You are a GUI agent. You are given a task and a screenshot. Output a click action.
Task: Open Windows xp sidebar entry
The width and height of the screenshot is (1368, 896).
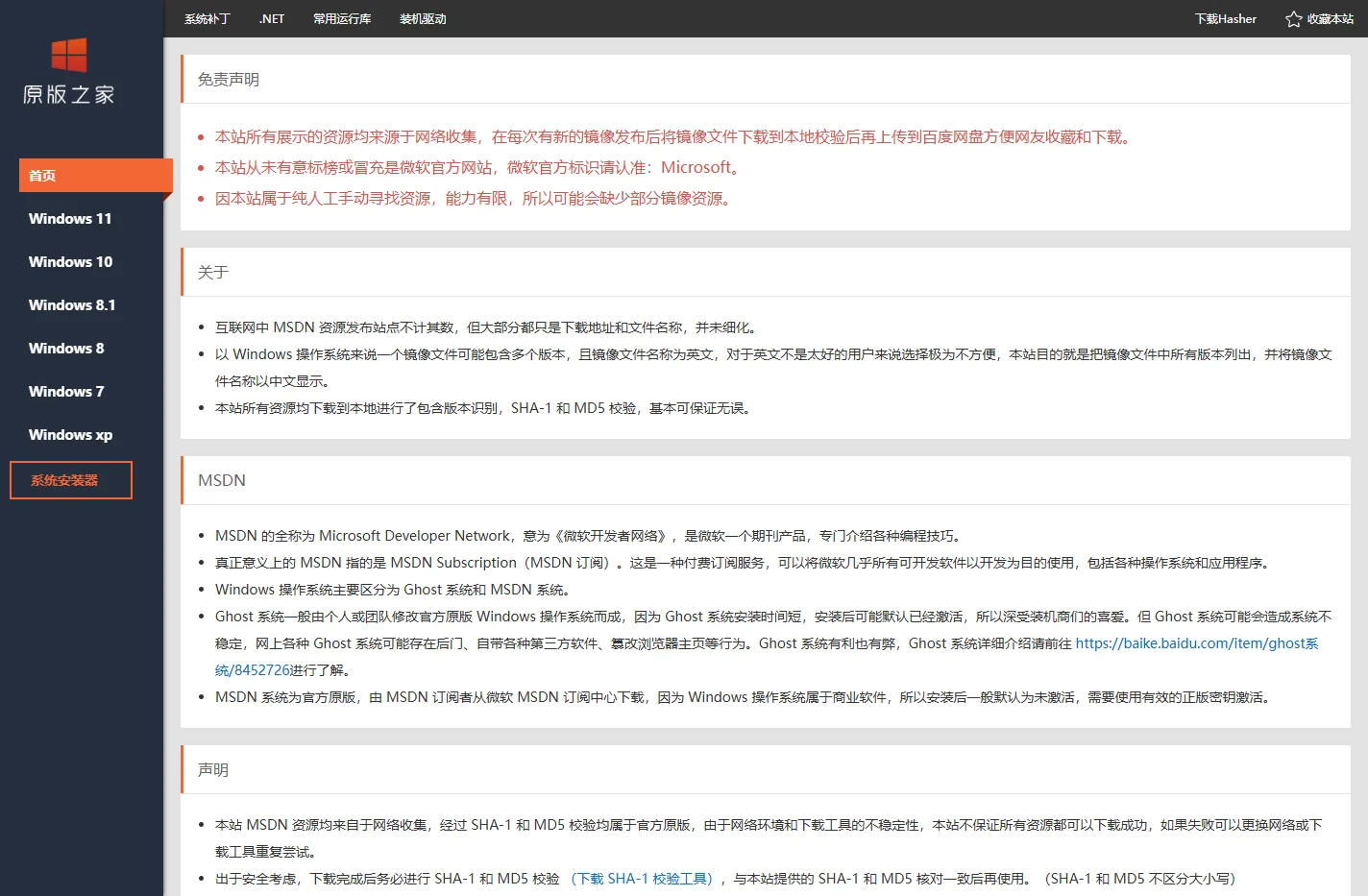click(70, 435)
